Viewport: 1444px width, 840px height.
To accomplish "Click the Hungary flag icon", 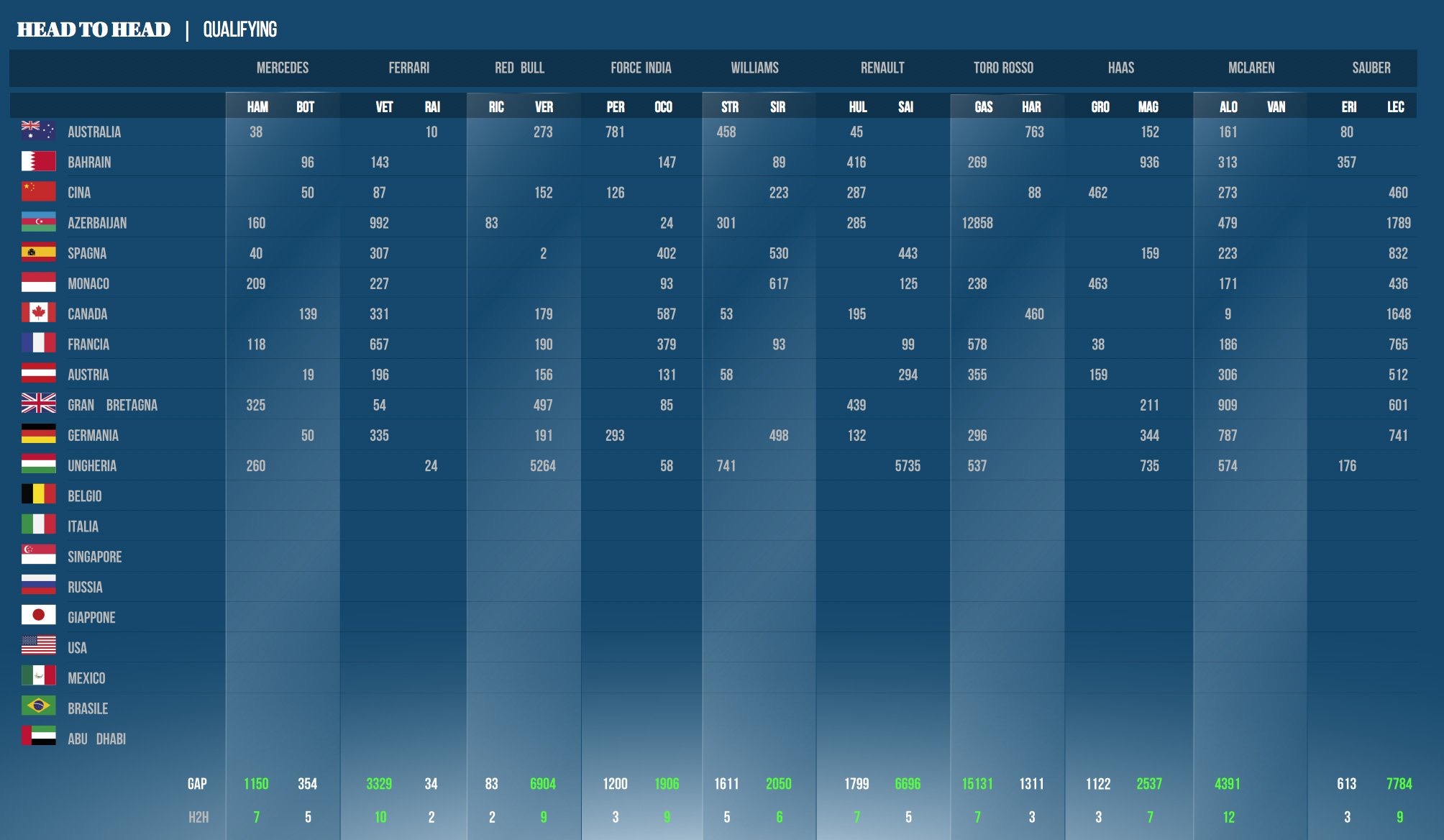I will (39, 465).
